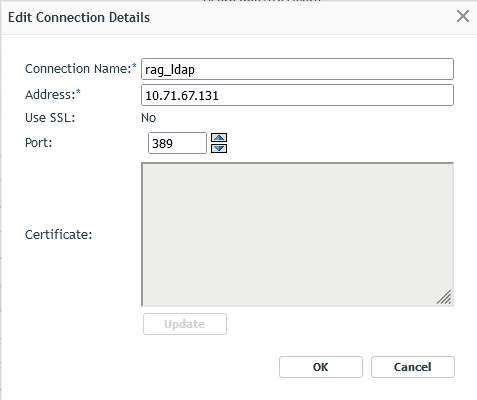Screen dimensions: 477x400
Task: Click the Port label text
Action: pyautogui.click(x=39, y=143)
